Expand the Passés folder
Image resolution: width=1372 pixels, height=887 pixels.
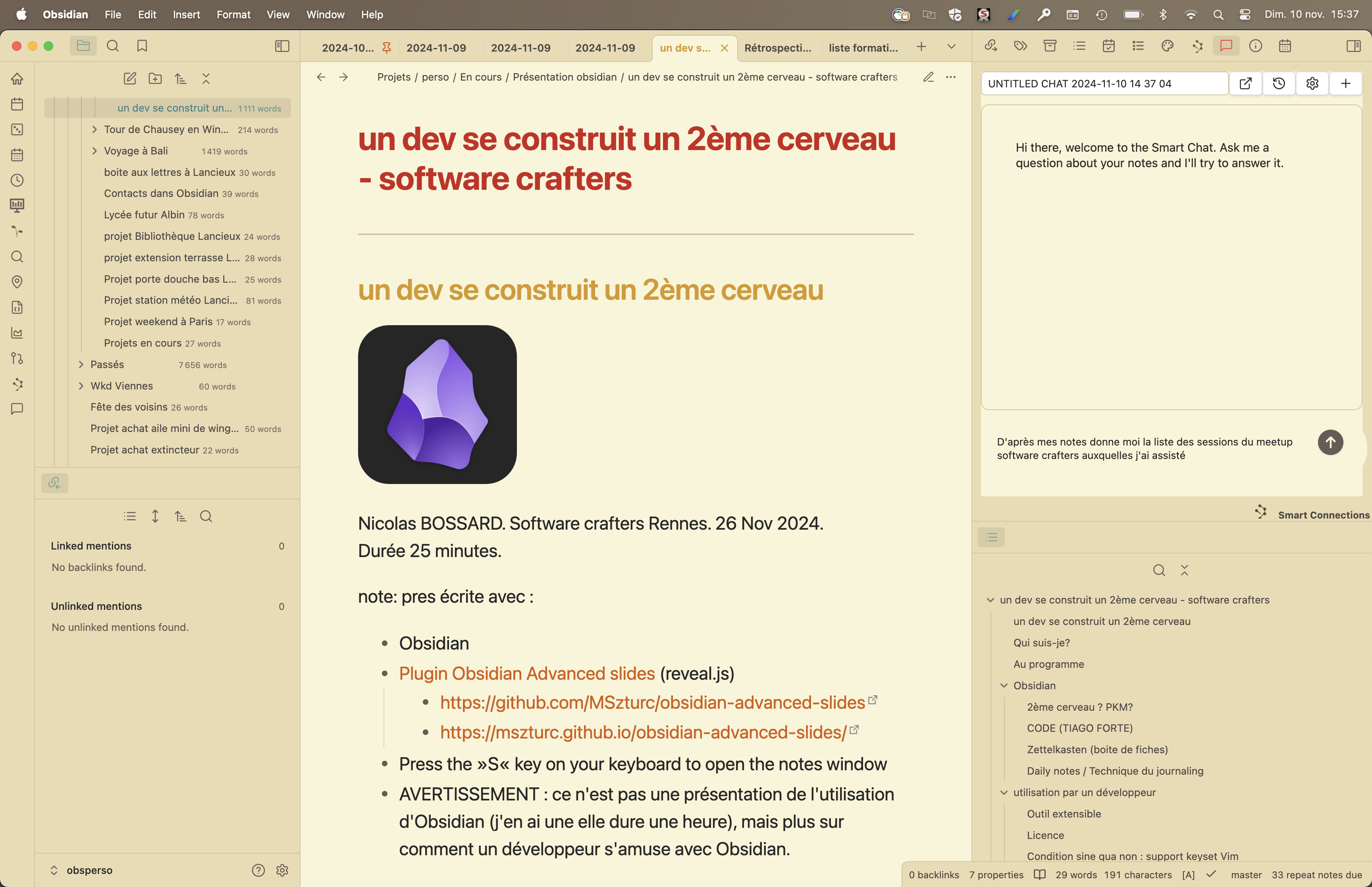coord(81,364)
